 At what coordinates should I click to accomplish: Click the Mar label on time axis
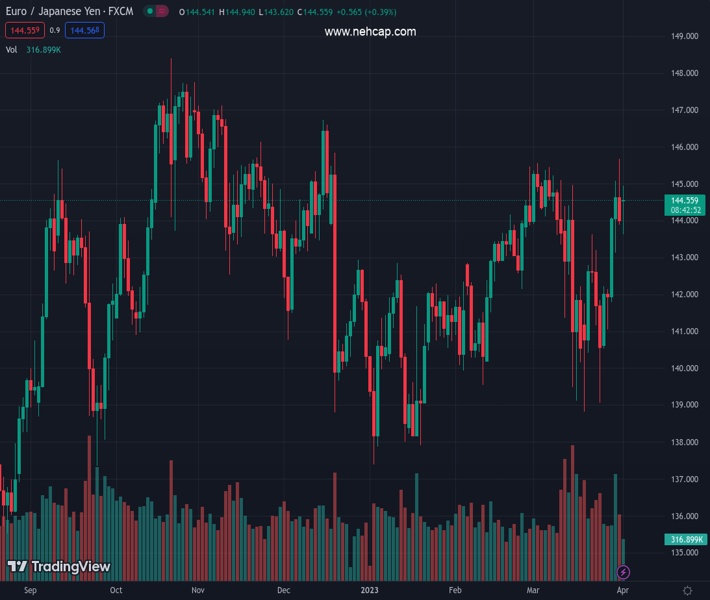point(533,591)
